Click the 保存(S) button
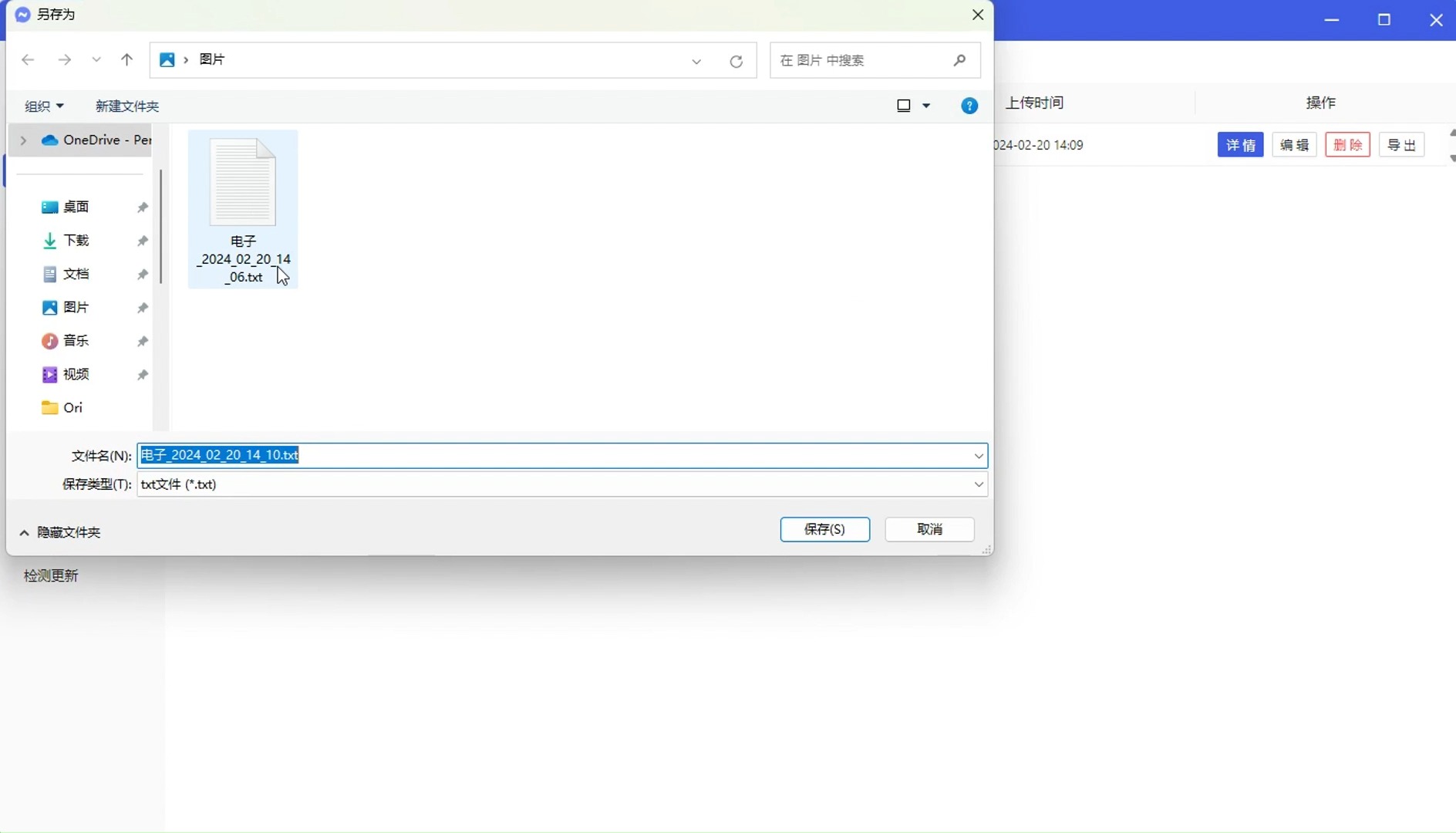 [825, 529]
